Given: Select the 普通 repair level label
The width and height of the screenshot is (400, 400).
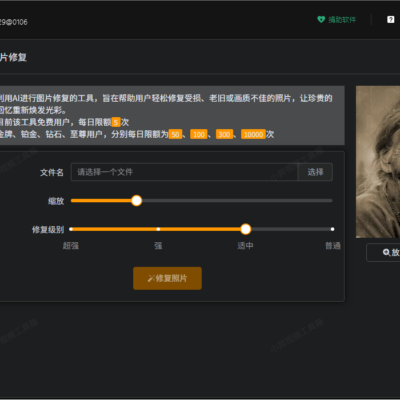Looking at the screenshot, I should [333, 246].
